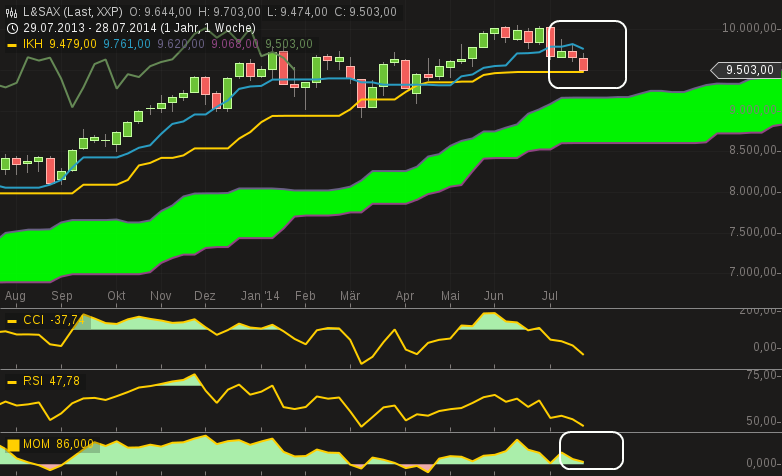The image size is (782, 476).
Task: Click the Aug label on time axis
Action: 15,296
